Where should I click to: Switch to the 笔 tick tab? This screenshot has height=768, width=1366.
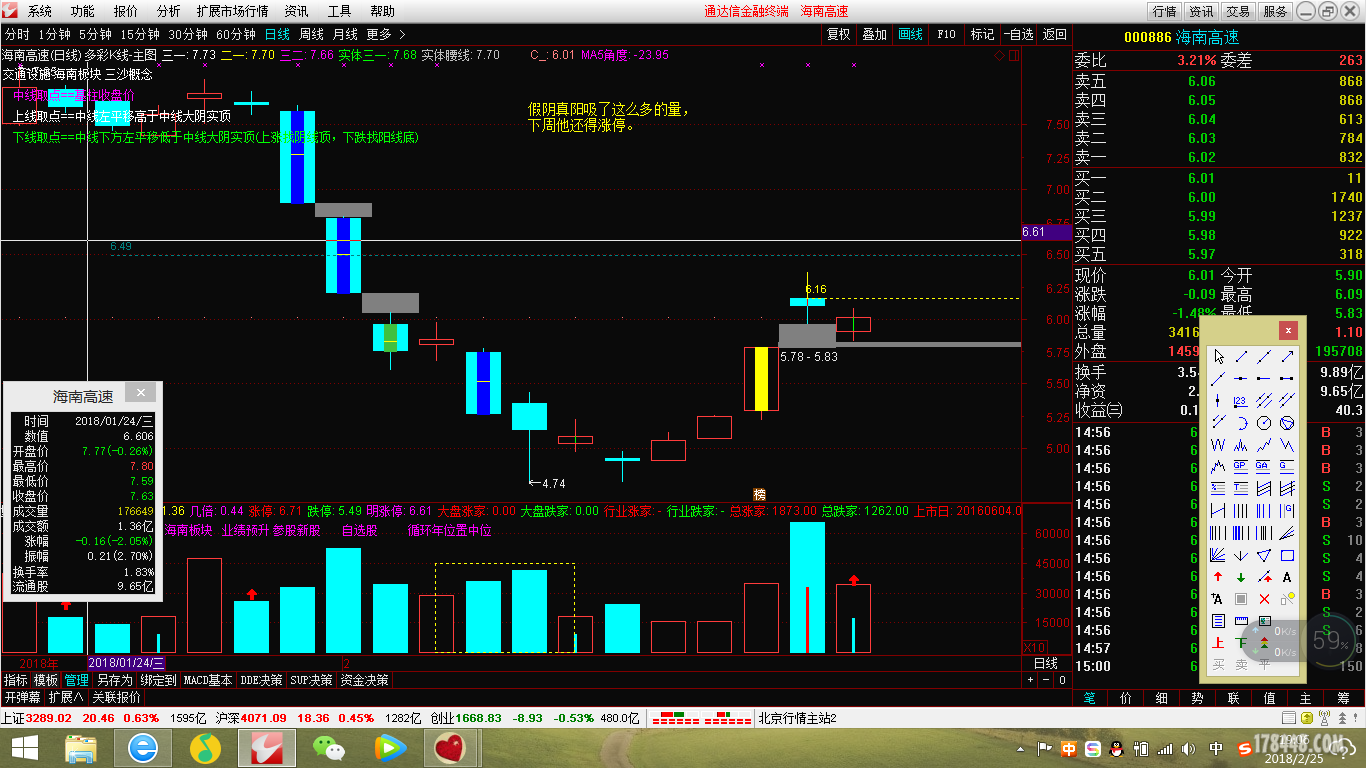point(1089,697)
